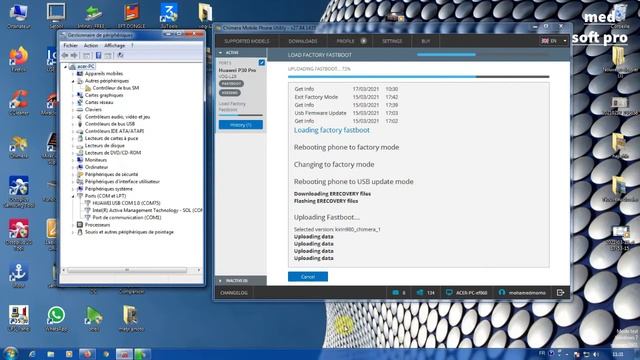This screenshot has width=640, height=360.
Task: Open the Settings tab in Chimera
Action: click(x=392, y=41)
